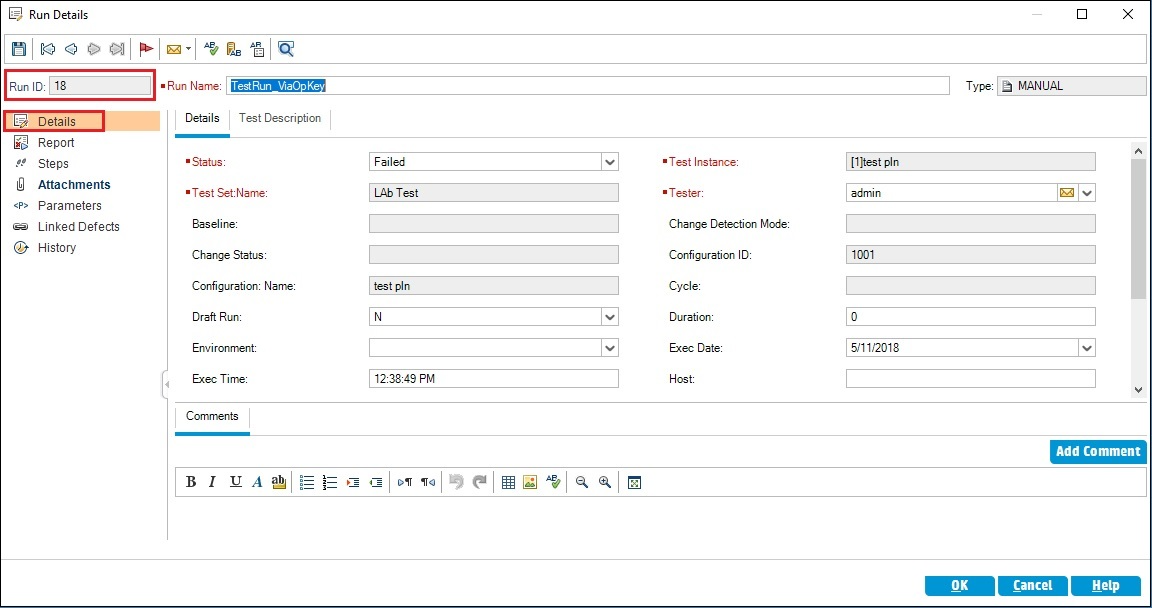The height and width of the screenshot is (608, 1152).
Task: Toggle bold formatting in the comments toolbar
Action: tap(191, 482)
